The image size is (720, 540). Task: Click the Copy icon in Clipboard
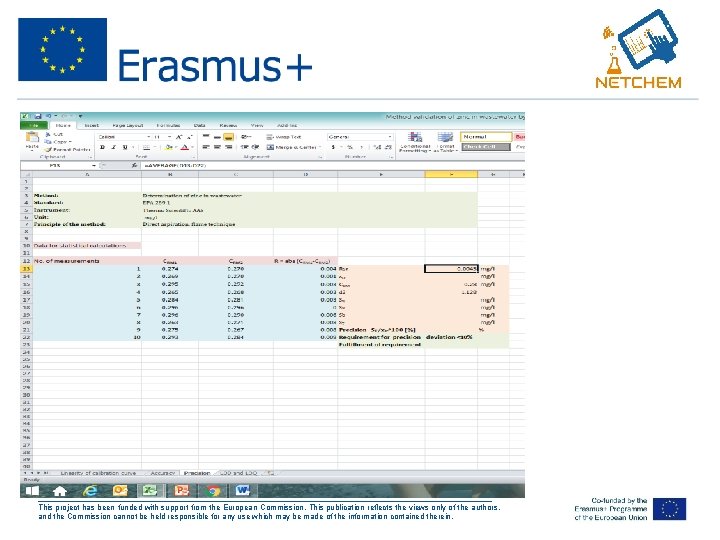(x=48, y=141)
